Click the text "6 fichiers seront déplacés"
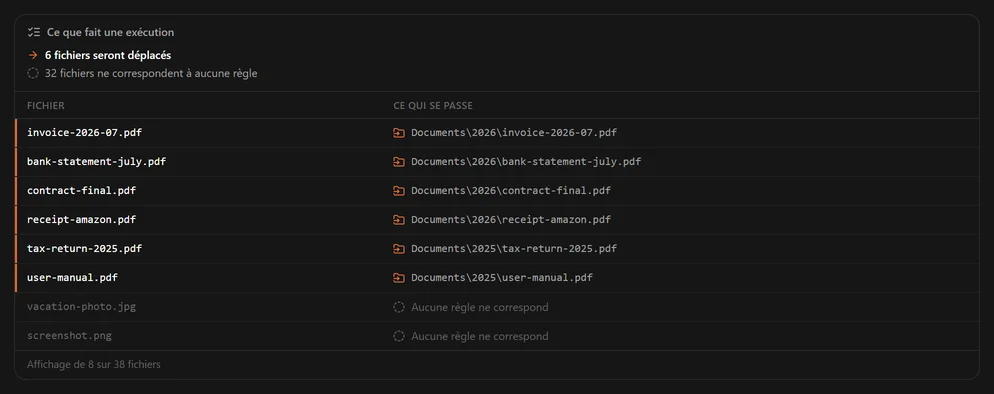Image resolution: width=994 pixels, height=394 pixels. pyautogui.click(x=108, y=56)
